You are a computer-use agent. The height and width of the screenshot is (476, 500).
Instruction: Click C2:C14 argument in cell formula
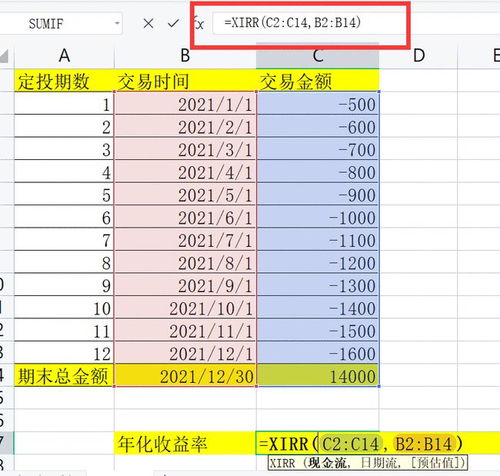pos(350,444)
